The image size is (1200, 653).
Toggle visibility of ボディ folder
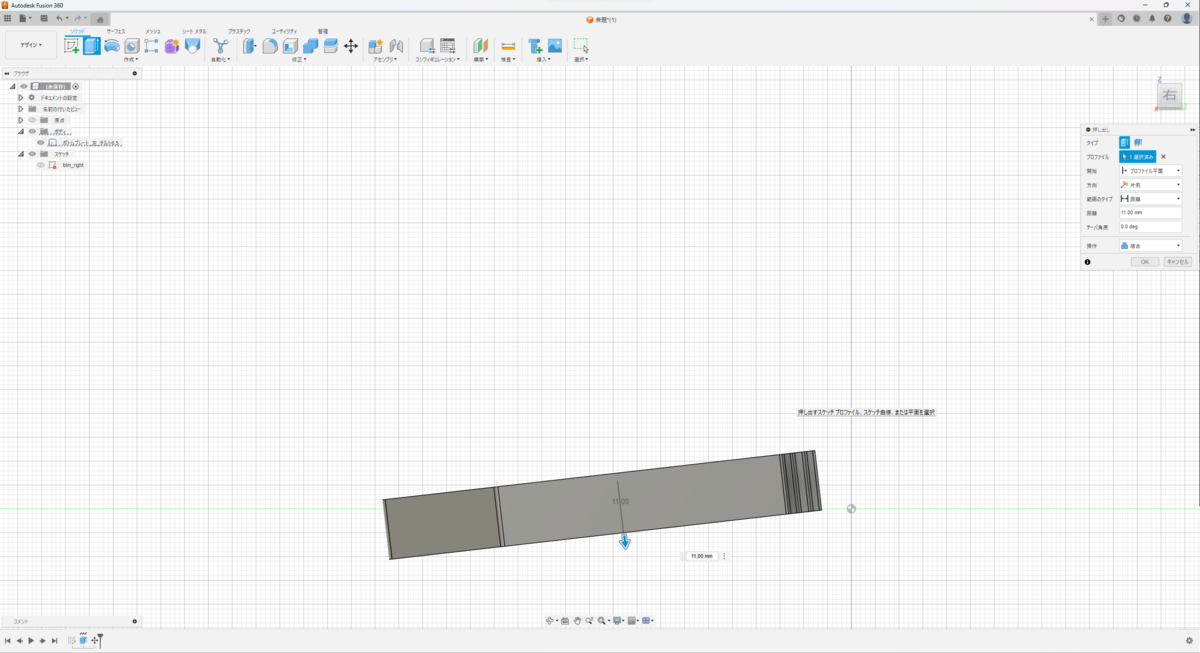coord(32,131)
